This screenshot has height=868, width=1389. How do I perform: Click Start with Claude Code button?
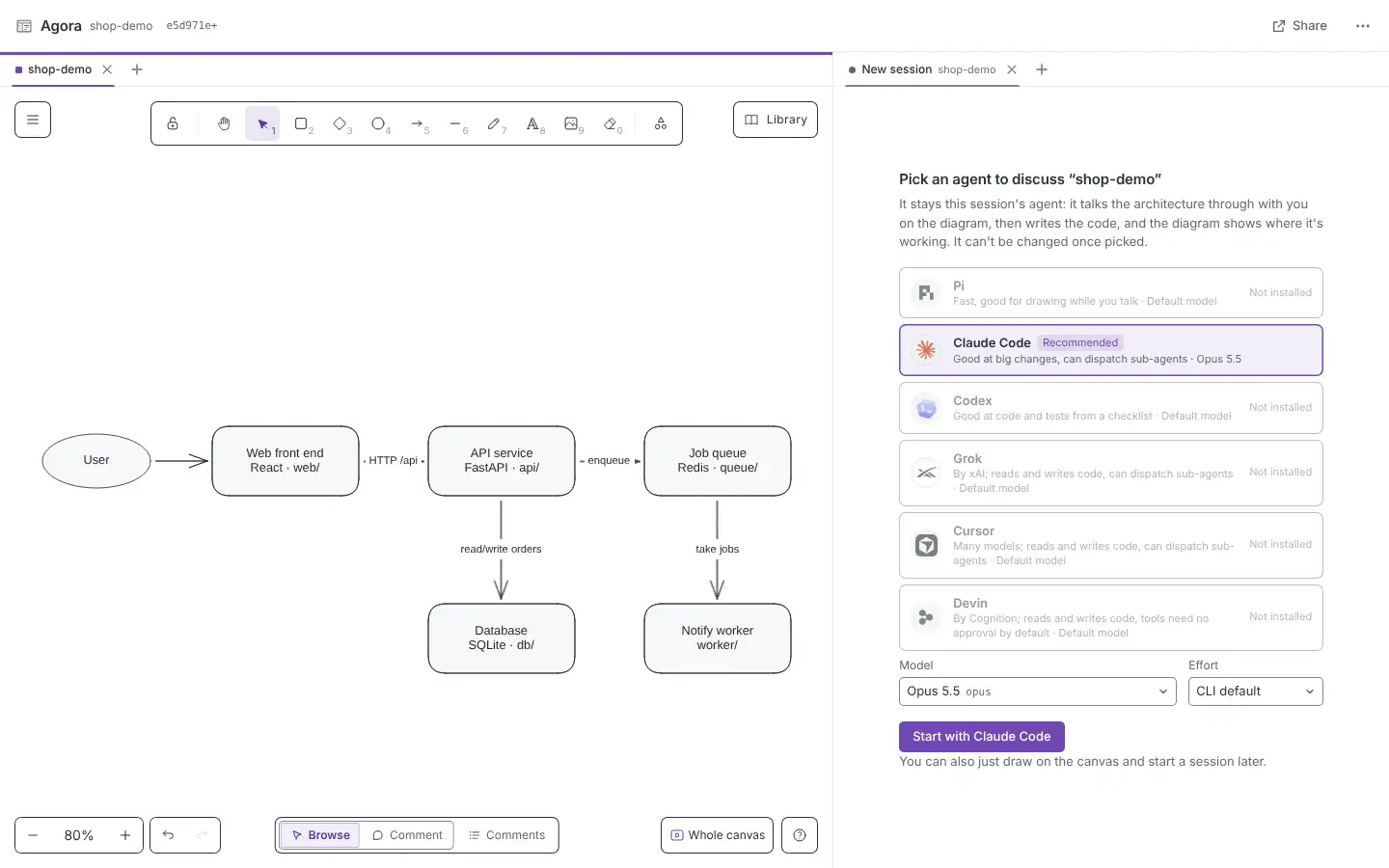pos(981,737)
